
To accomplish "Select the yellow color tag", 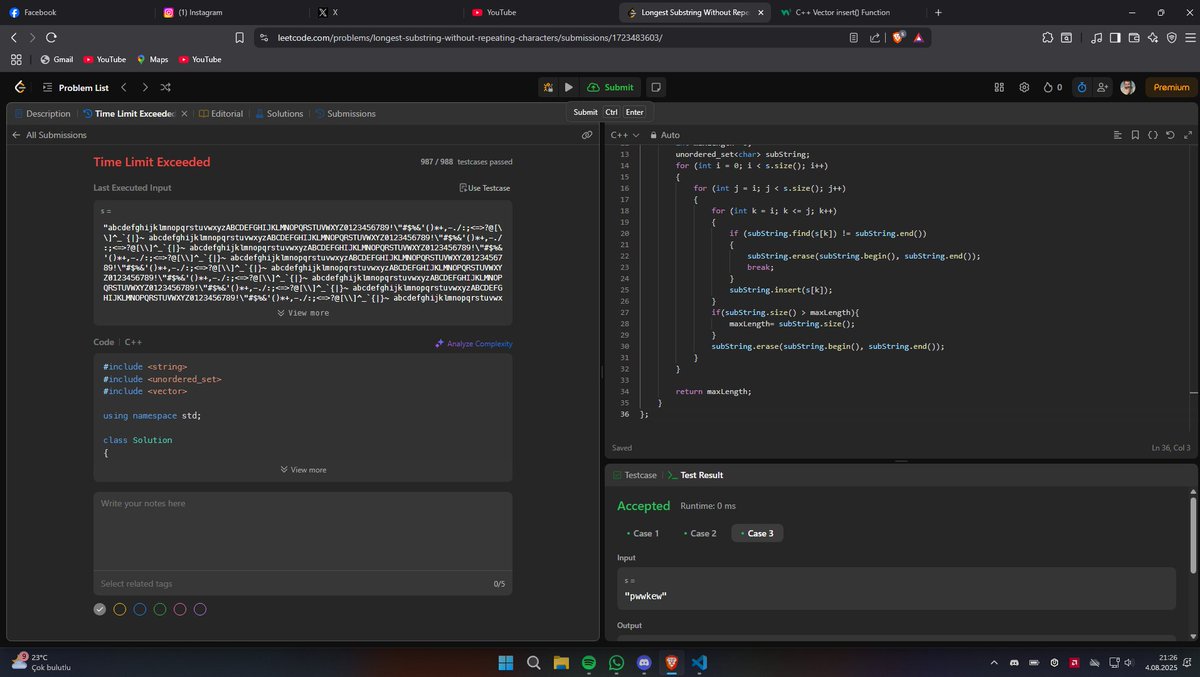I will (x=120, y=609).
